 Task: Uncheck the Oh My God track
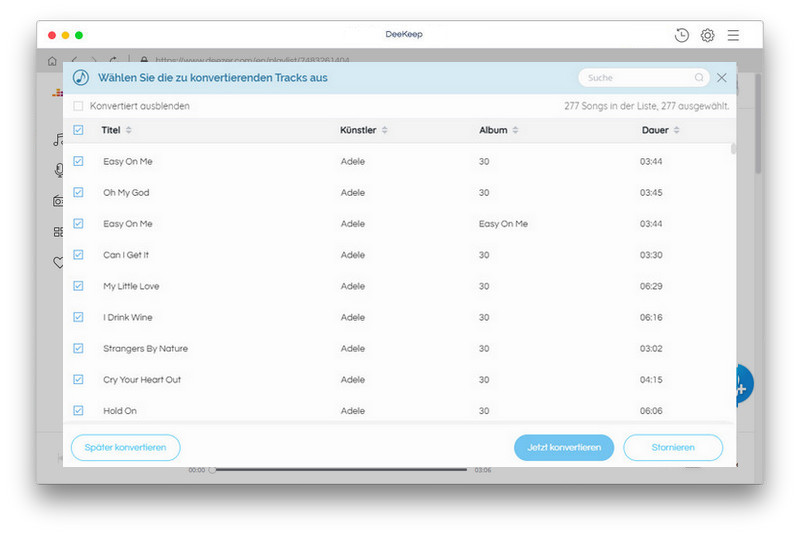point(78,192)
